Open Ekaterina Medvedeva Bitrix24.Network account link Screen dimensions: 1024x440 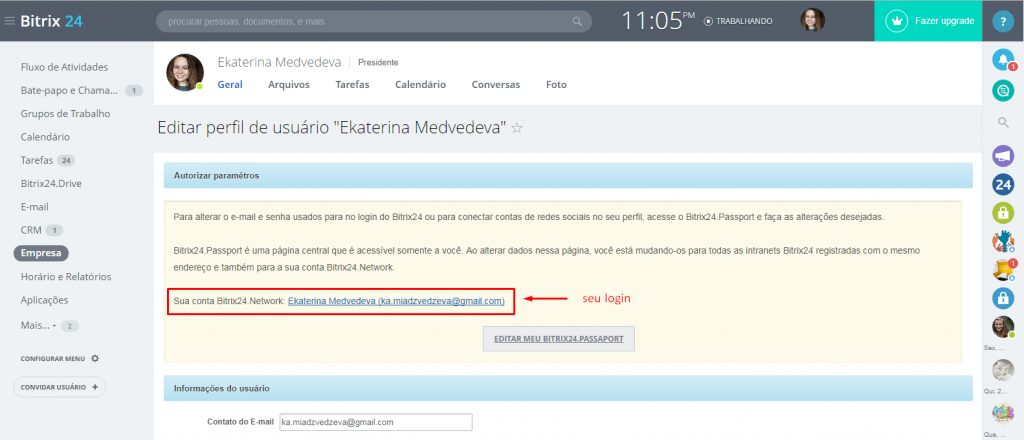click(396, 301)
